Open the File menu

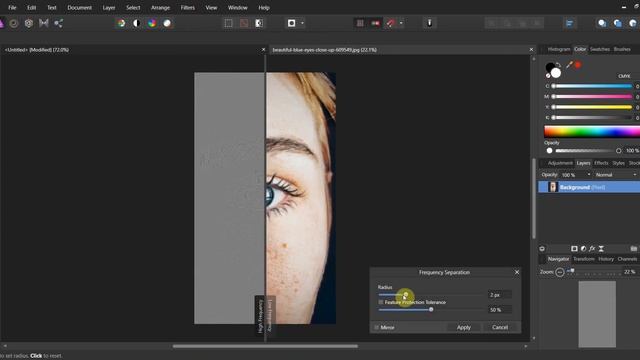pos(12,7)
